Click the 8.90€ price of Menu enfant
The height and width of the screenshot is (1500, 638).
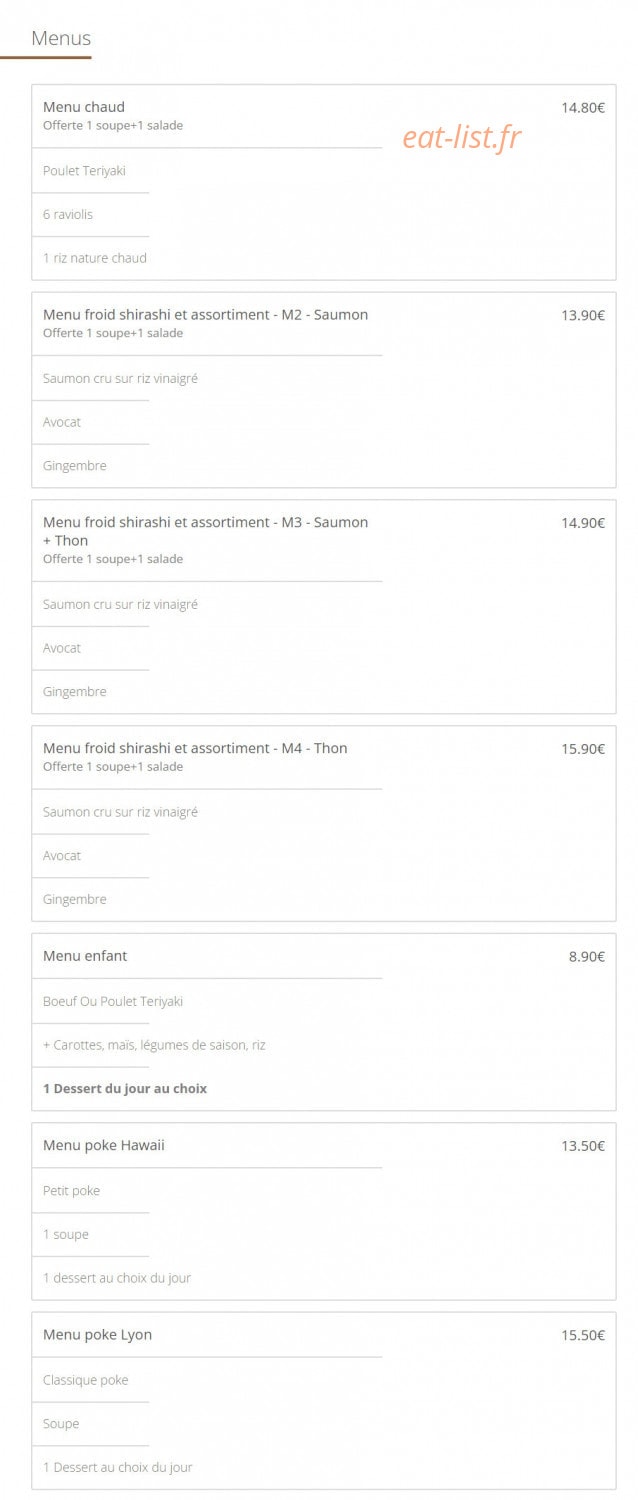click(587, 957)
